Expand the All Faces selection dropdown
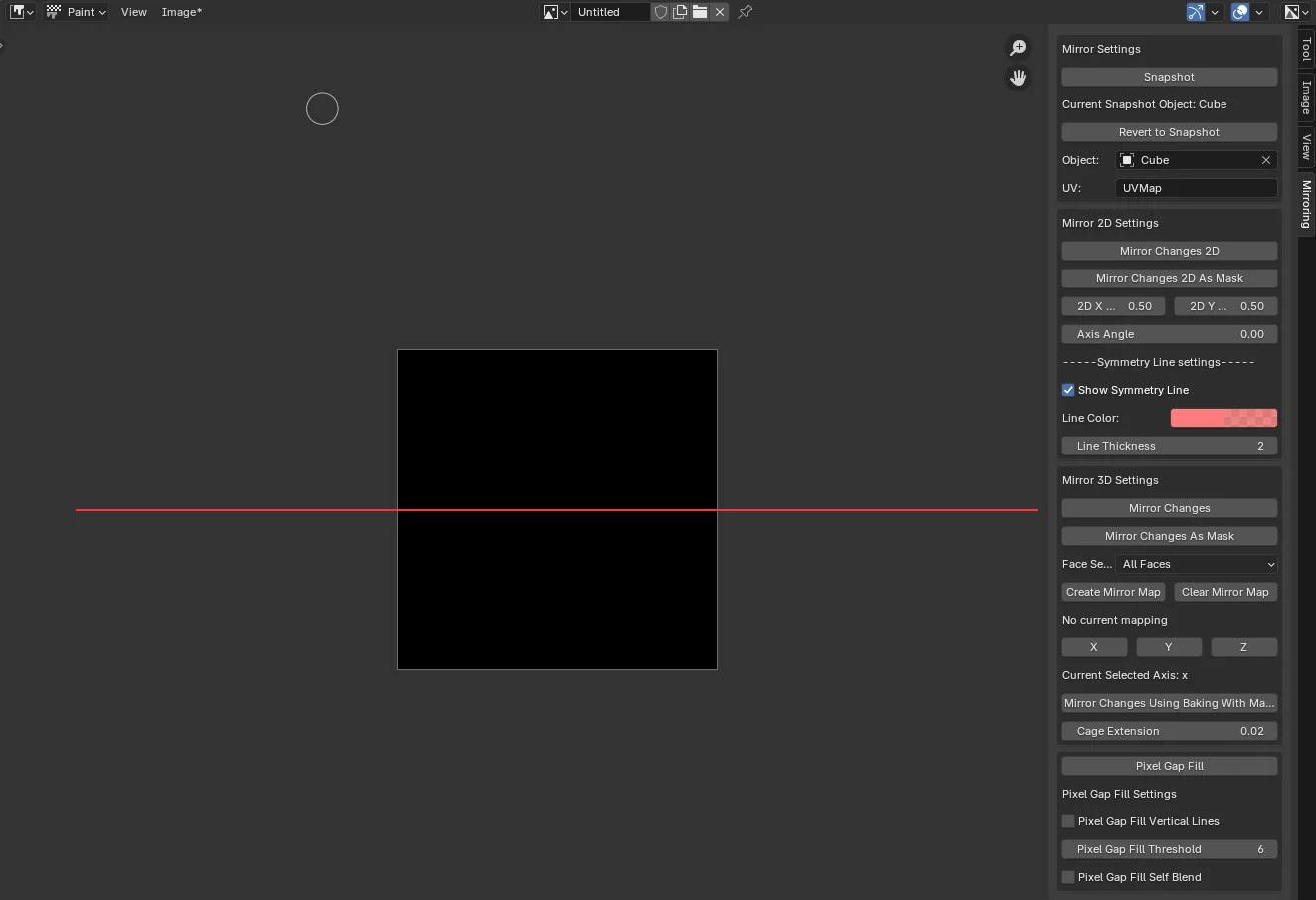1316x900 pixels. pos(1197,564)
